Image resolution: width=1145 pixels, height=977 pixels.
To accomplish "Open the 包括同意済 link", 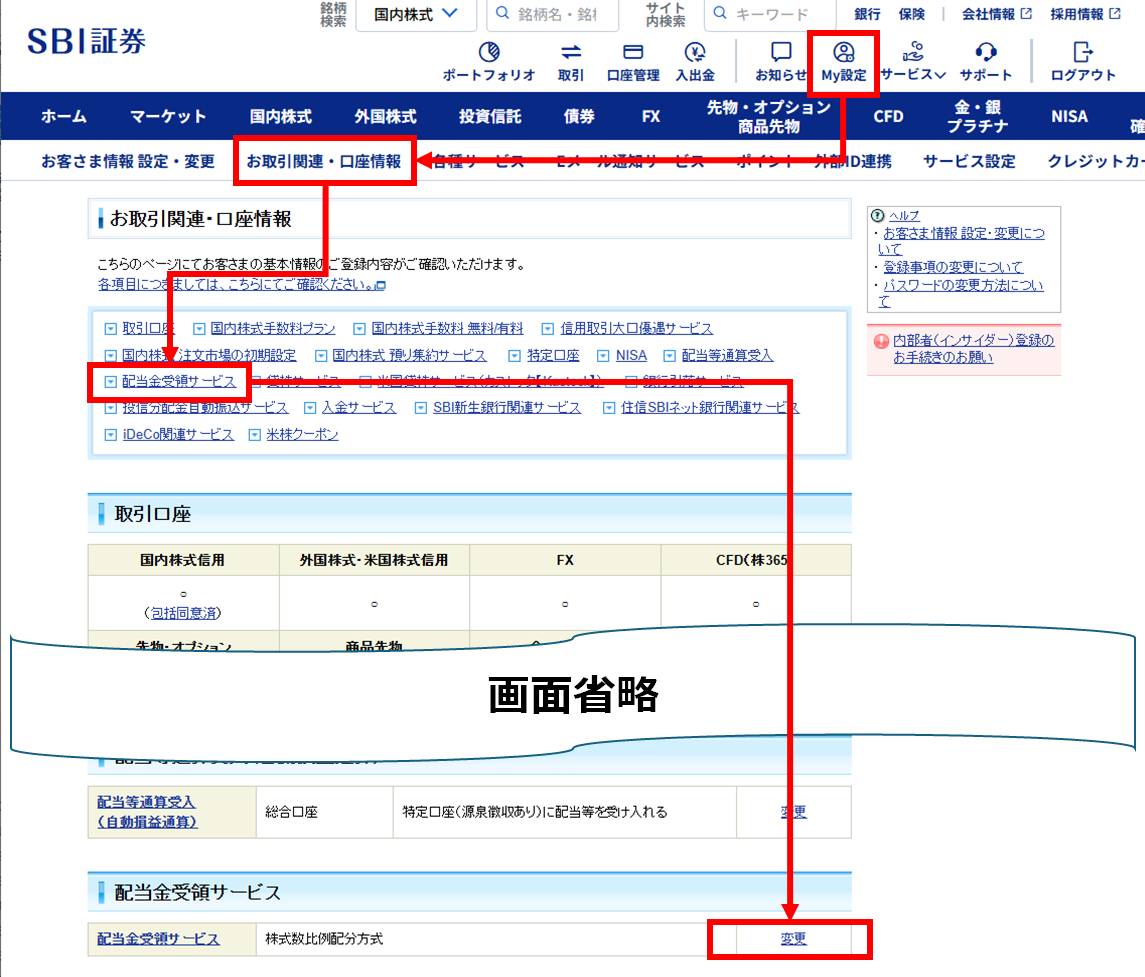I will (x=183, y=613).
